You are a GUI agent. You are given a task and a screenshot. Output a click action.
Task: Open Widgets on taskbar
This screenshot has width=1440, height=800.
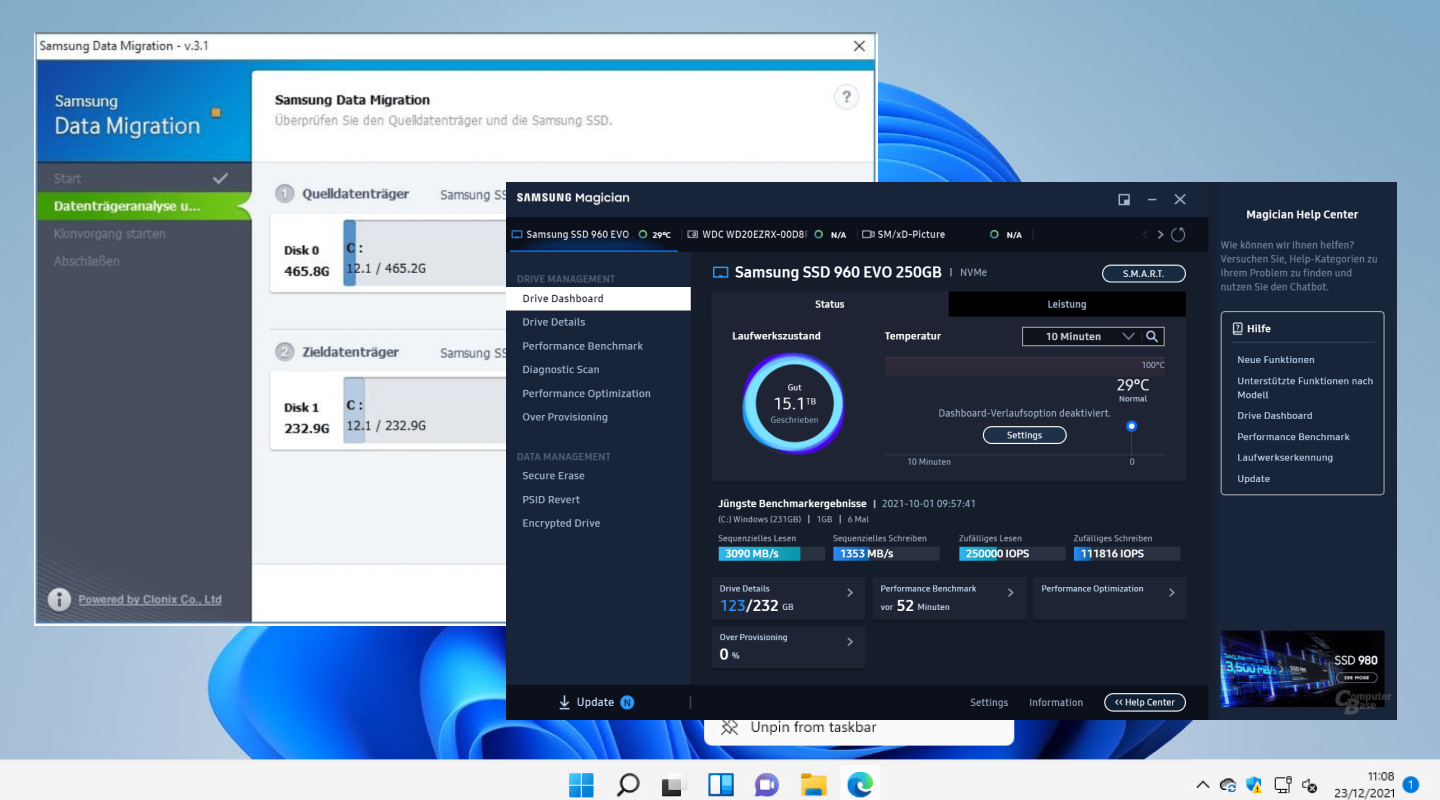pyautogui.click(x=721, y=785)
